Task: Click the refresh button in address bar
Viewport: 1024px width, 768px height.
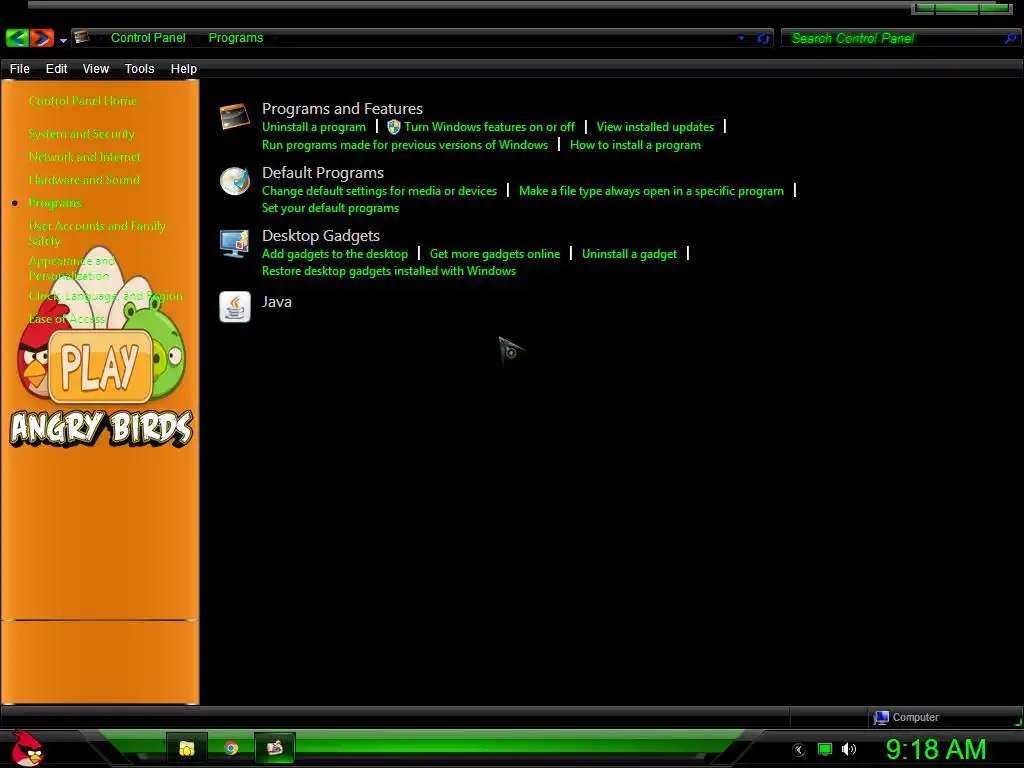Action: click(763, 39)
